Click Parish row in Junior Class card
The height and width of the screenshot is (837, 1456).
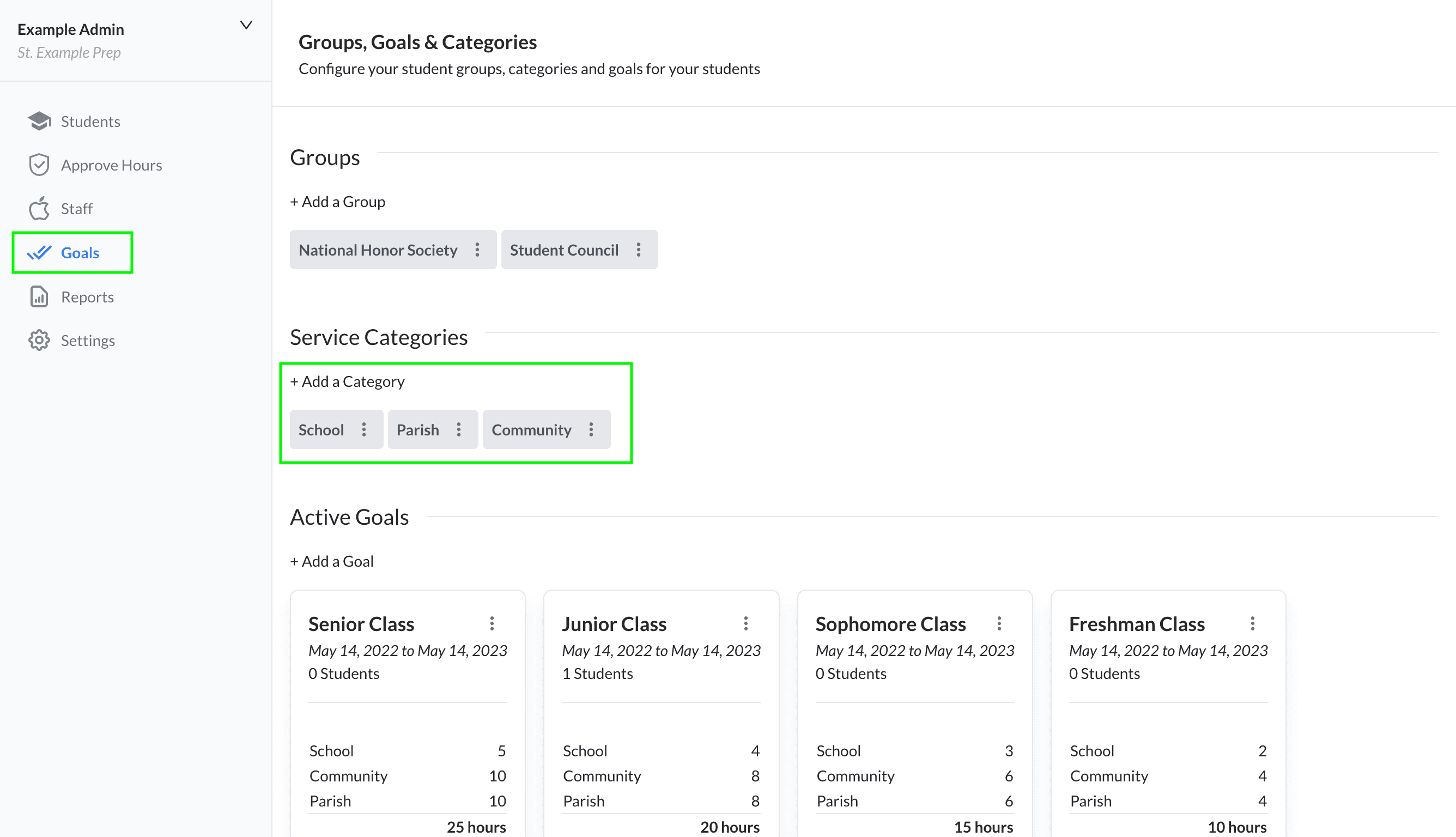point(661,801)
